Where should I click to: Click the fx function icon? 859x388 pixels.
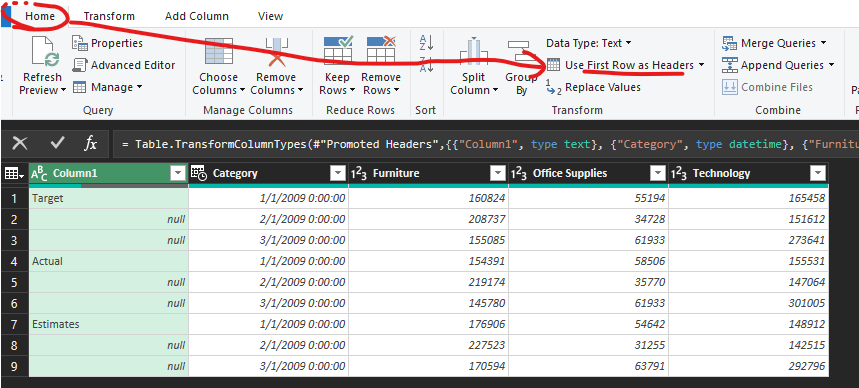click(90, 144)
